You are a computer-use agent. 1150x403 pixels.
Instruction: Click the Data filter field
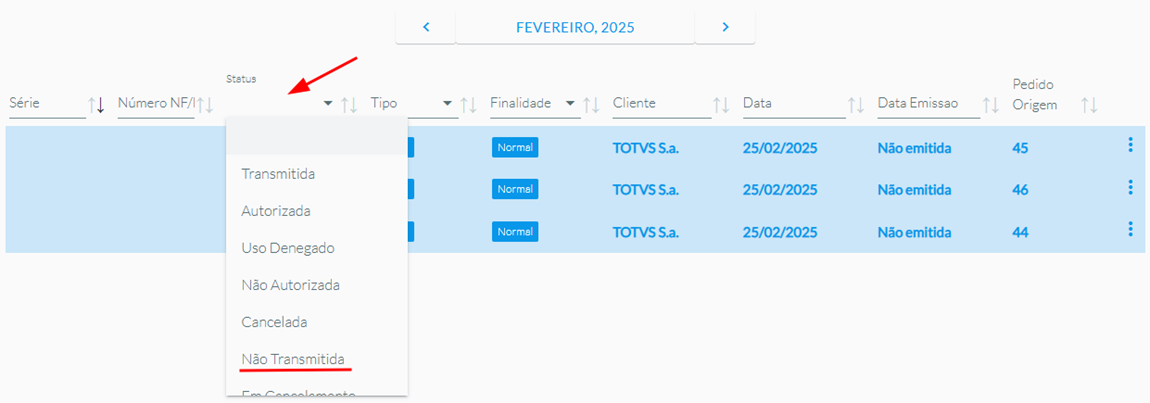[x=794, y=104]
